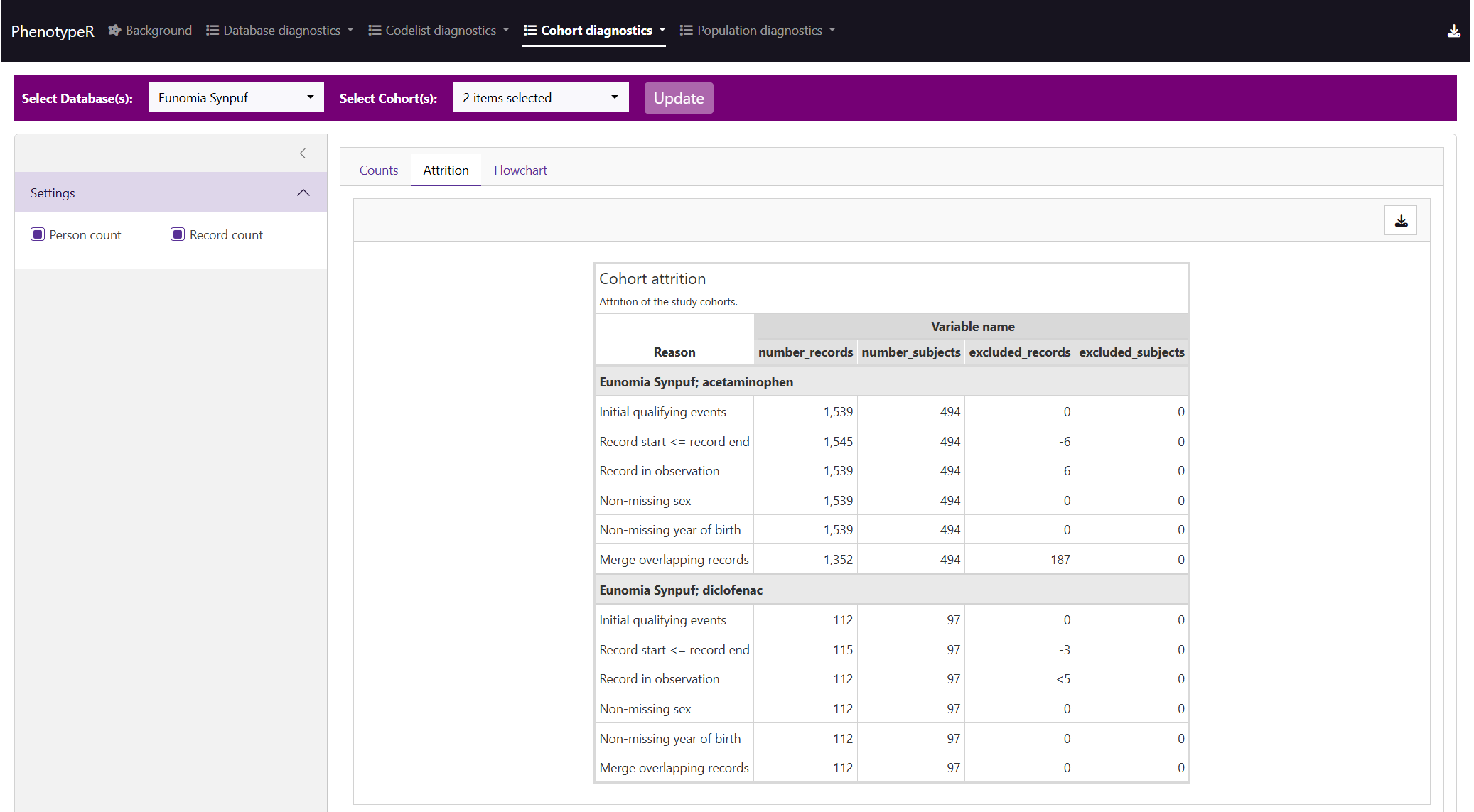Open the Select Cohort(s) dropdown
The width and height of the screenshot is (1474, 812).
540,97
